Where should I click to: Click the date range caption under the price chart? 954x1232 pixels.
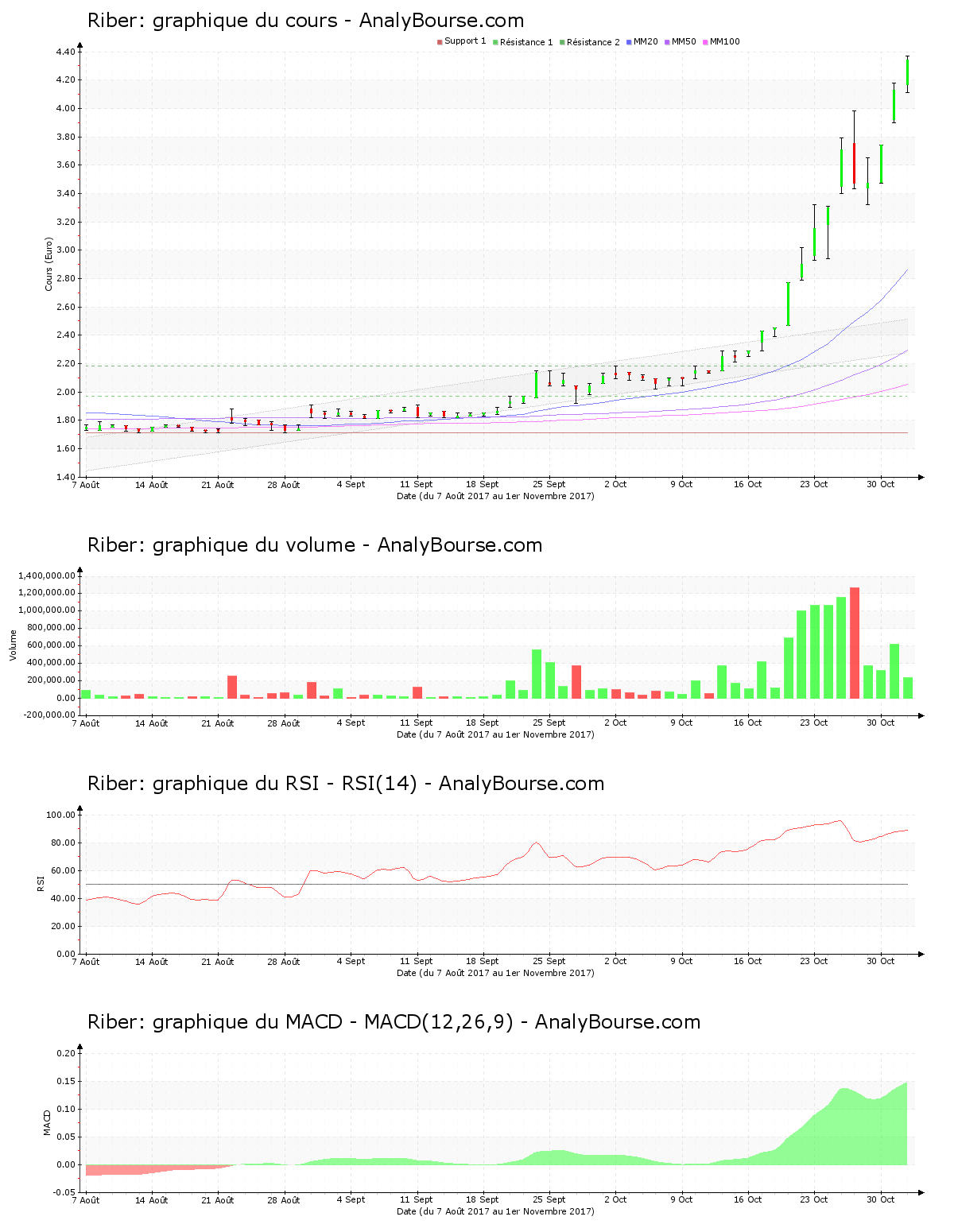coord(495,496)
